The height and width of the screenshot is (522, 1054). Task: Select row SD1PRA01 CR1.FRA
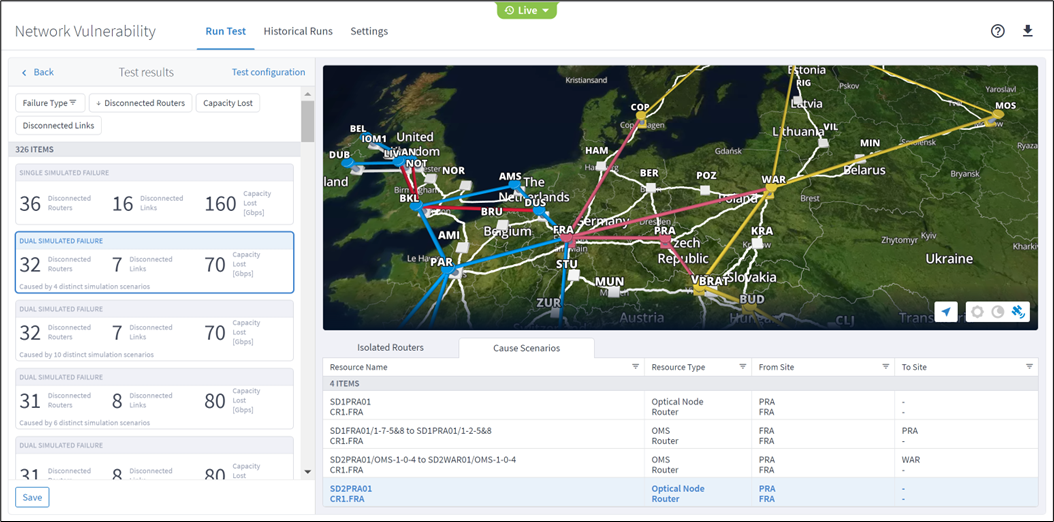680,406
